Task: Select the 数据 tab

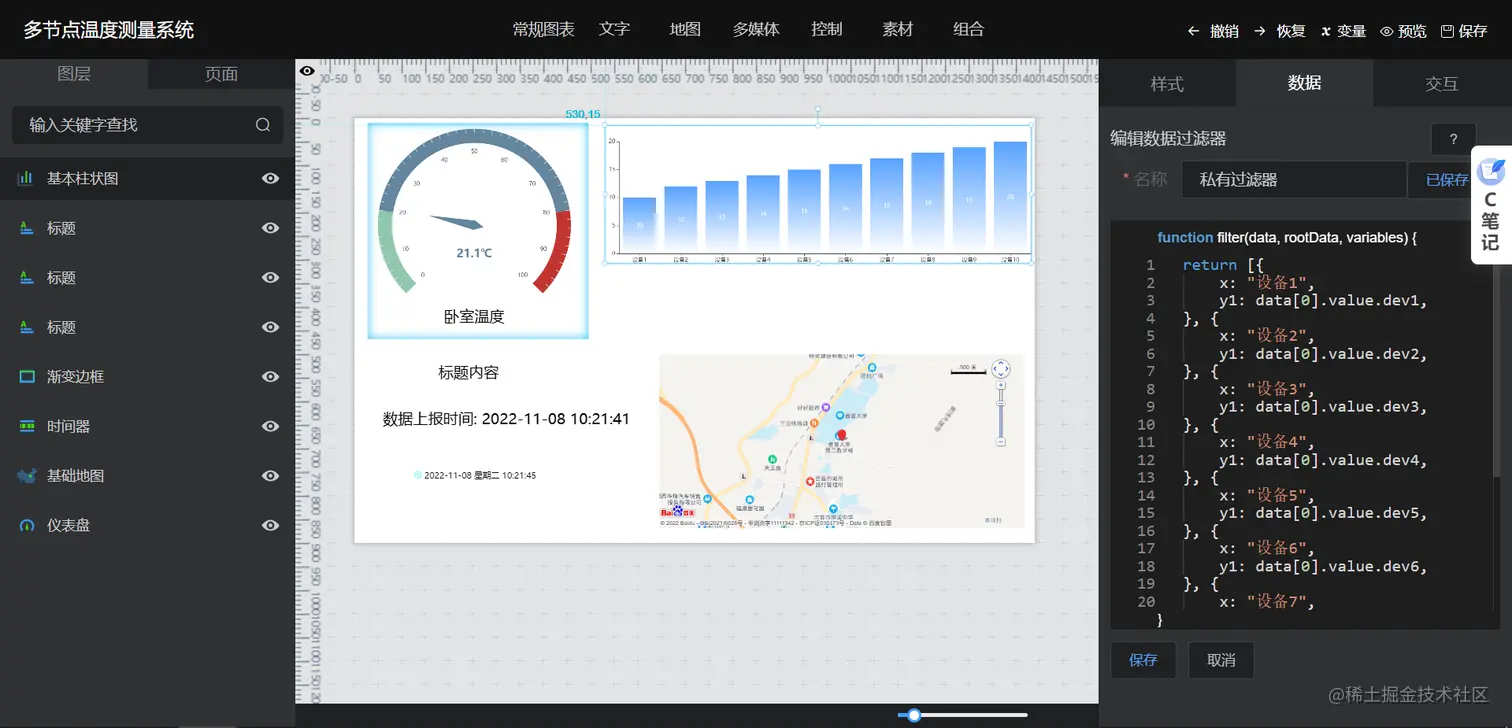Action: coord(1304,83)
